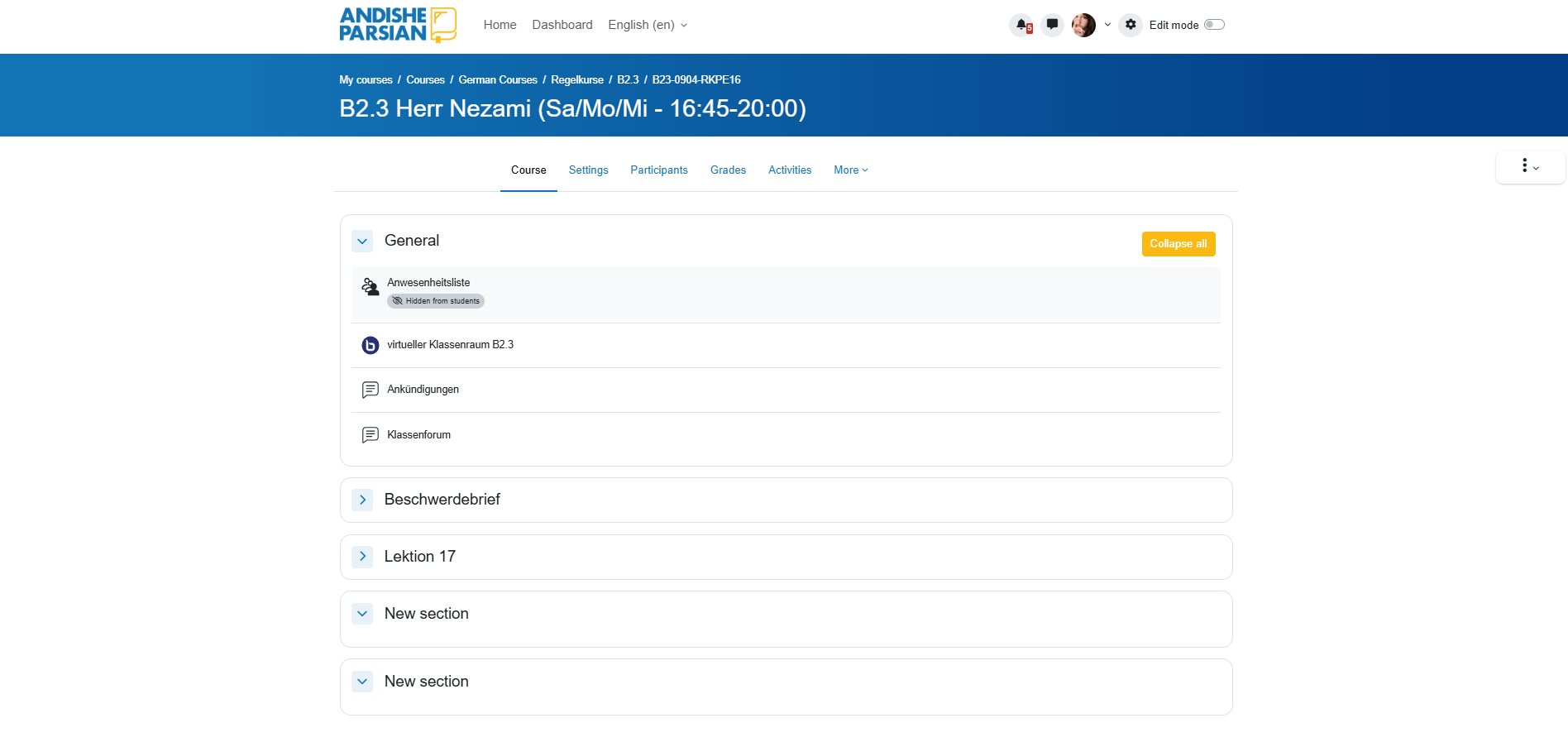Click the settings gear icon in header
The width and height of the screenshot is (1568, 742).
(x=1131, y=25)
